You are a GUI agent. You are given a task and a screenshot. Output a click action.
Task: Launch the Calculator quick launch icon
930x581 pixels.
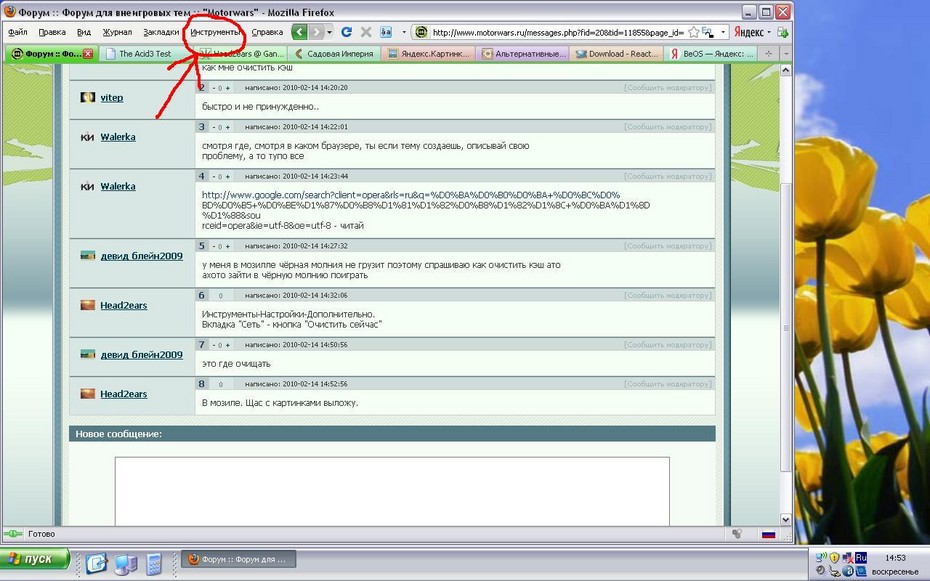tap(154, 563)
